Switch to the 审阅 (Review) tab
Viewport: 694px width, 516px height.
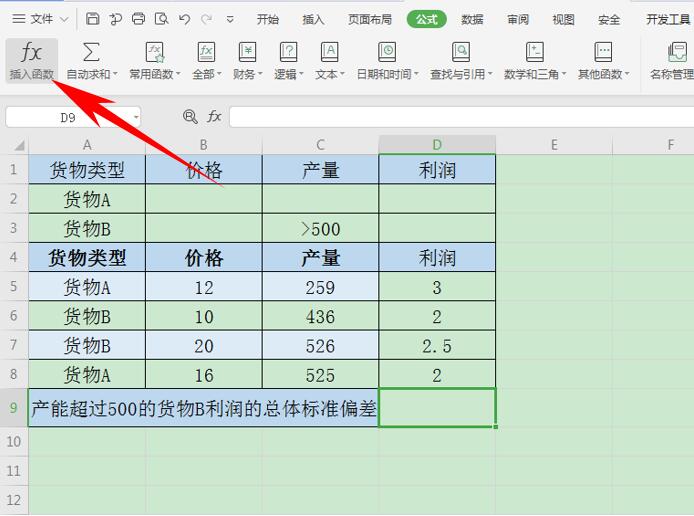(518, 19)
